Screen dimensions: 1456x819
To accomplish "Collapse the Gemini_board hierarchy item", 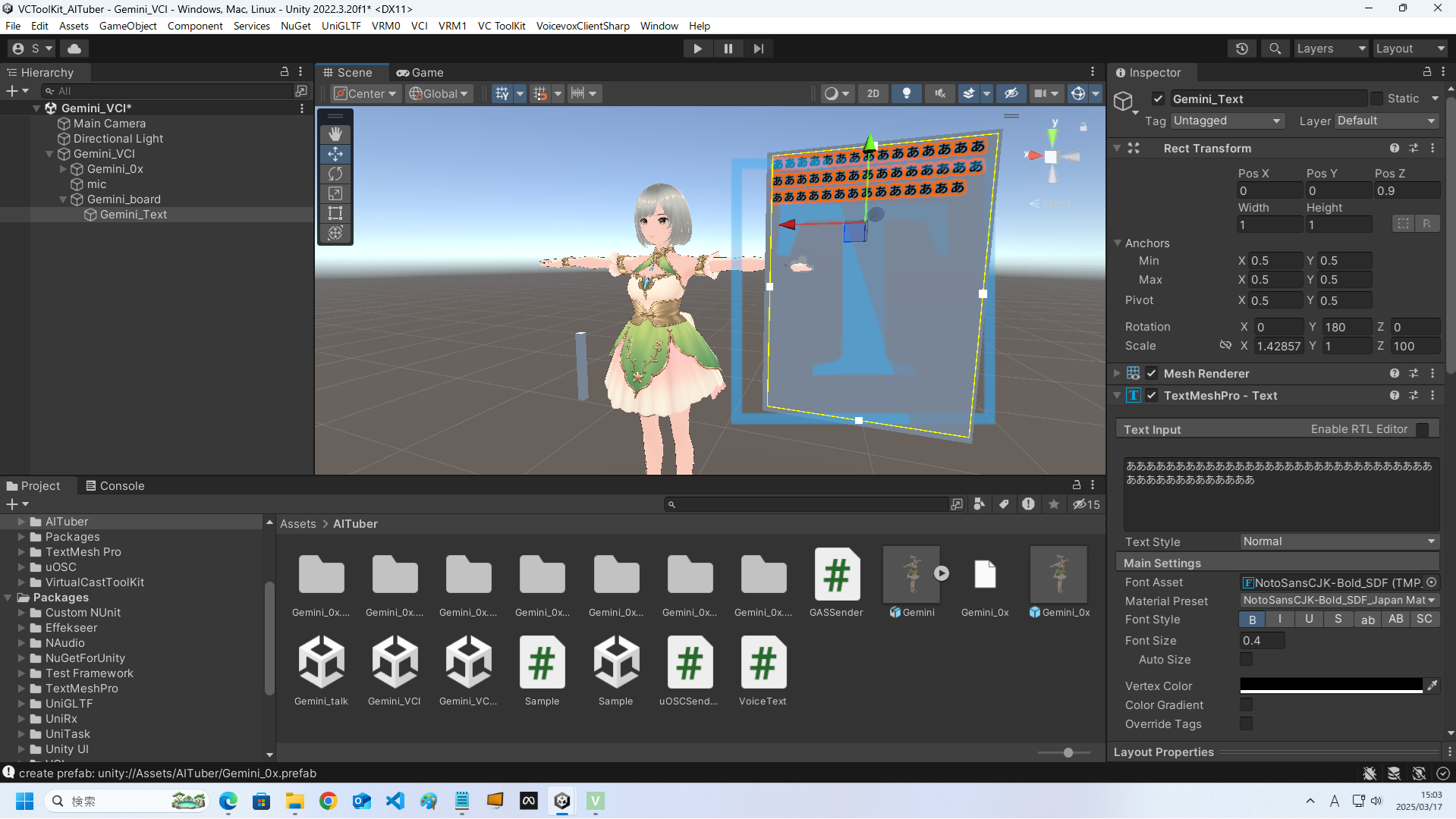I will click(63, 199).
